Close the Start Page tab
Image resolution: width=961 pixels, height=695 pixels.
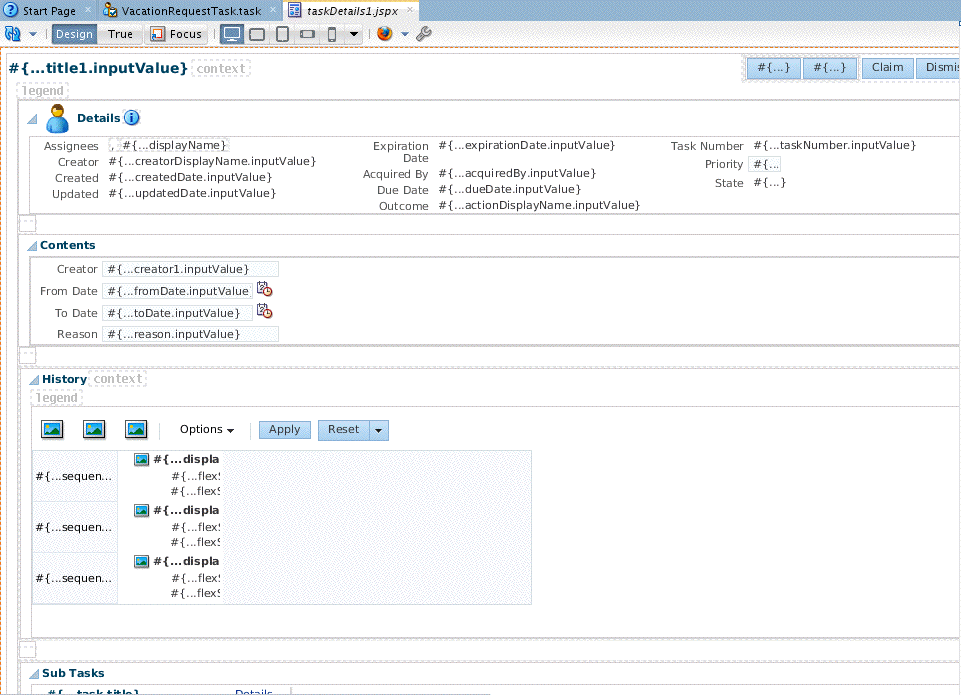pyautogui.click(x=88, y=9)
